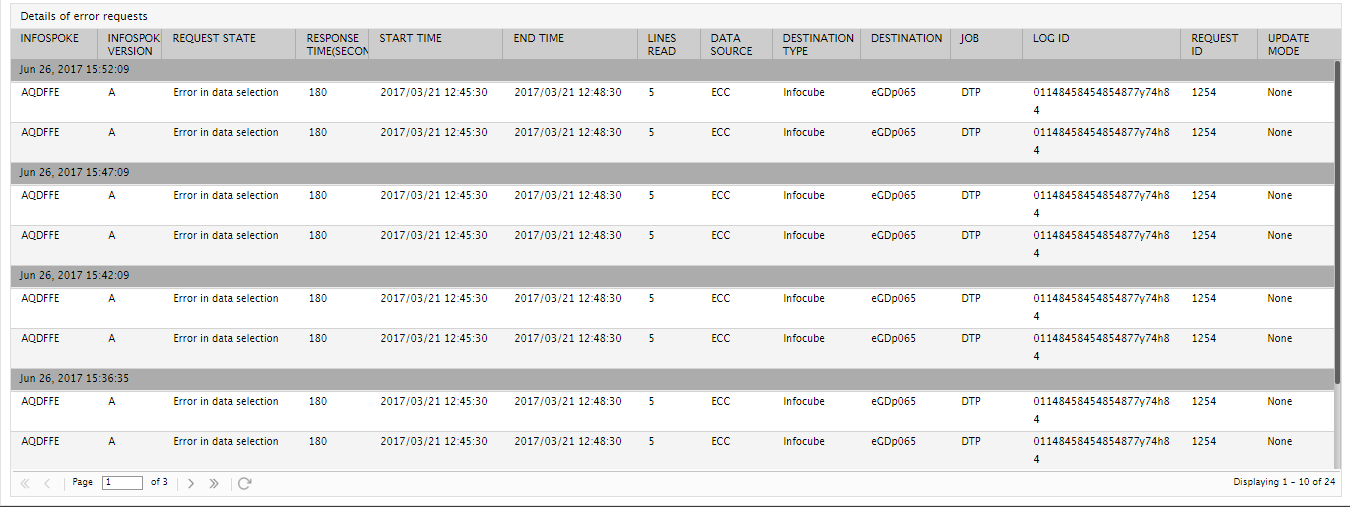Collapse the Jun 26, 2017 15:36:35 group

[673, 379]
